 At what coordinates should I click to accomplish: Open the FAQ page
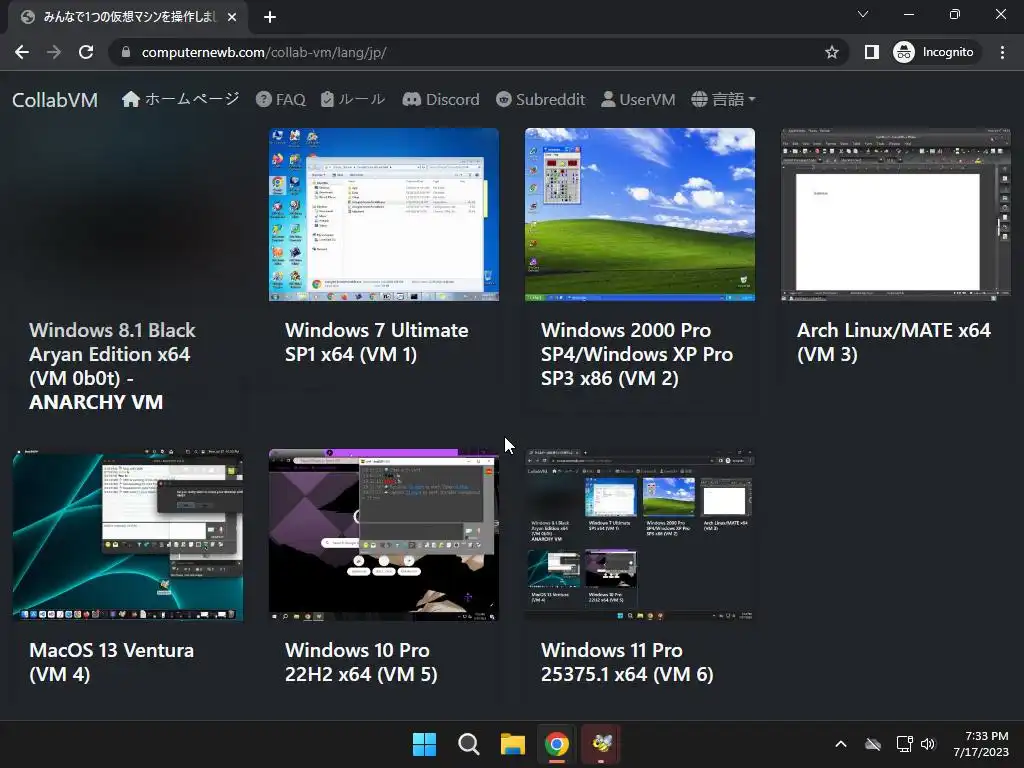point(281,99)
